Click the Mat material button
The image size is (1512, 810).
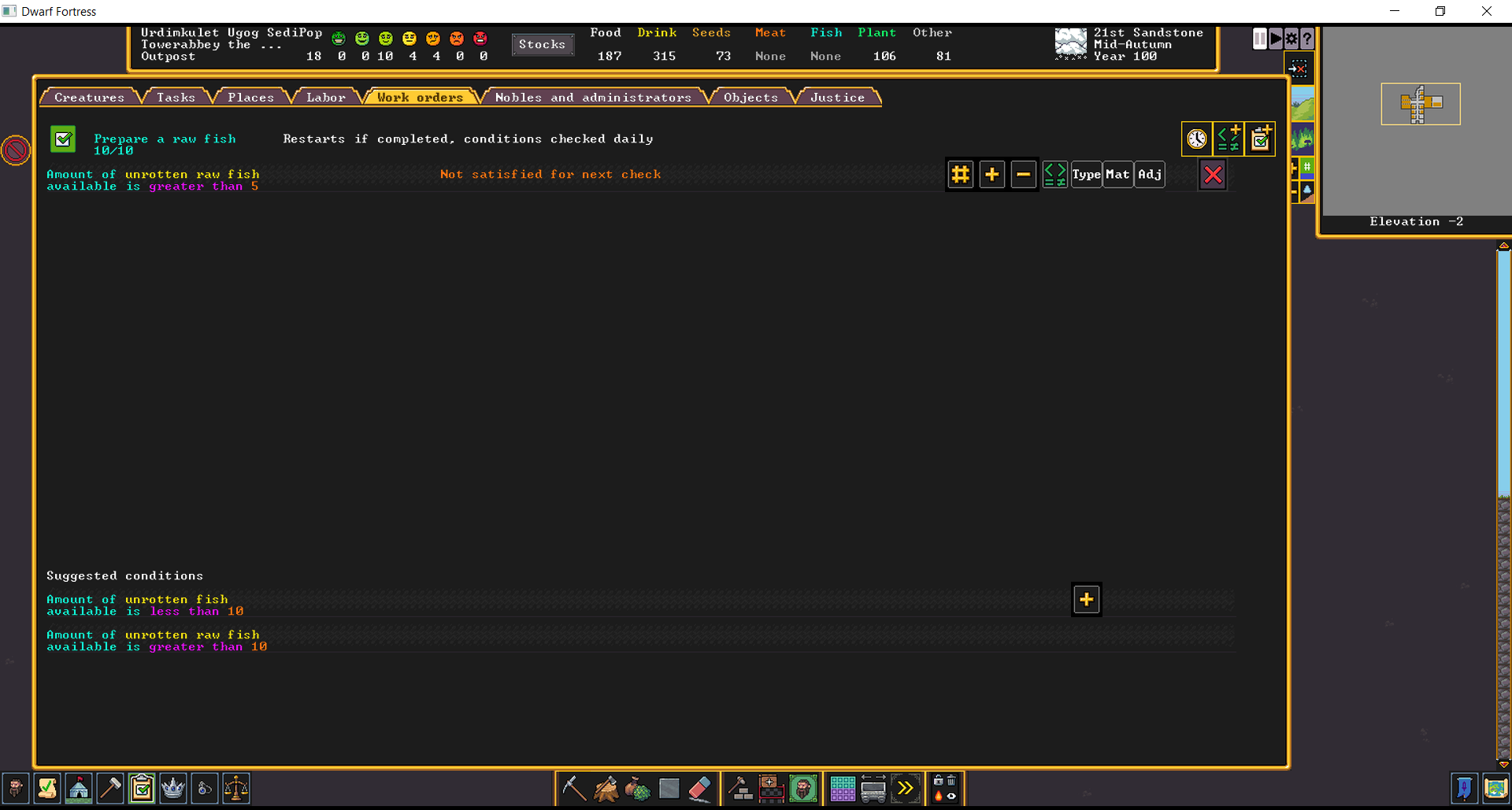(x=1118, y=175)
